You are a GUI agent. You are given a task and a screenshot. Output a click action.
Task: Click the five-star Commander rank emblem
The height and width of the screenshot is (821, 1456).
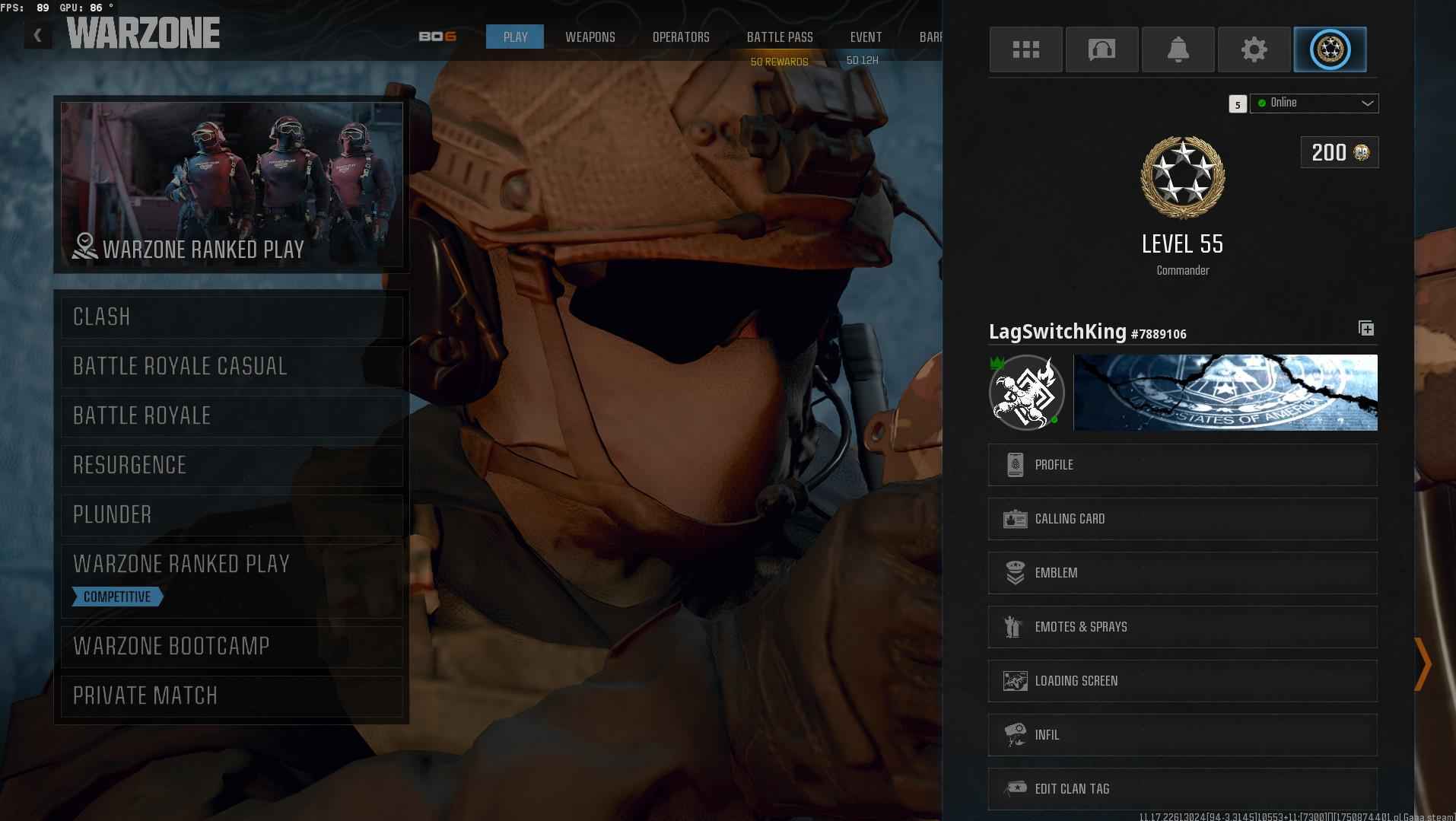pyautogui.click(x=1182, y=177)
